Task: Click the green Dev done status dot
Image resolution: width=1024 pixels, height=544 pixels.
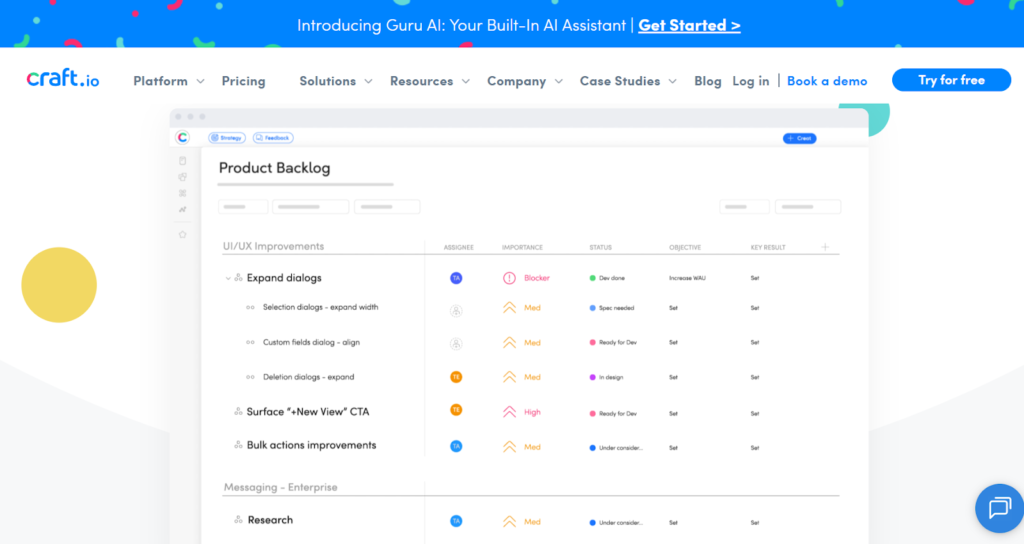Action: pyautogui.click(x=593, y=278)
